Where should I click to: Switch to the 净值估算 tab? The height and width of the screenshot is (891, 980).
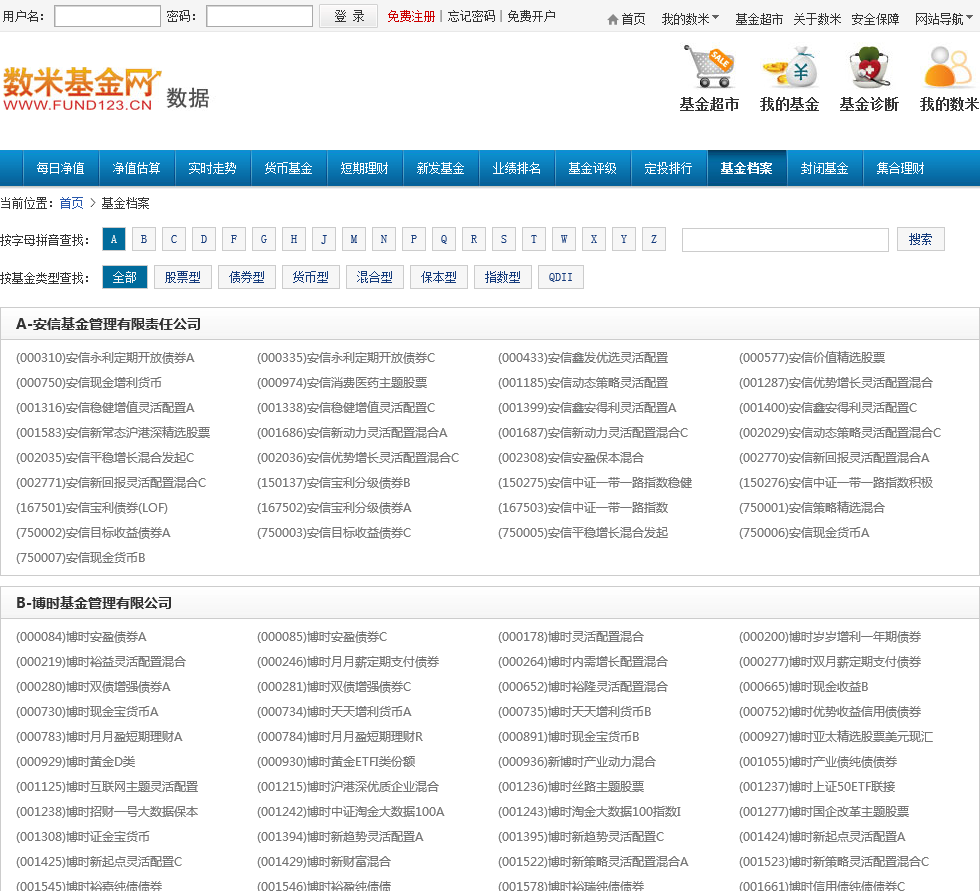(136, 168)
